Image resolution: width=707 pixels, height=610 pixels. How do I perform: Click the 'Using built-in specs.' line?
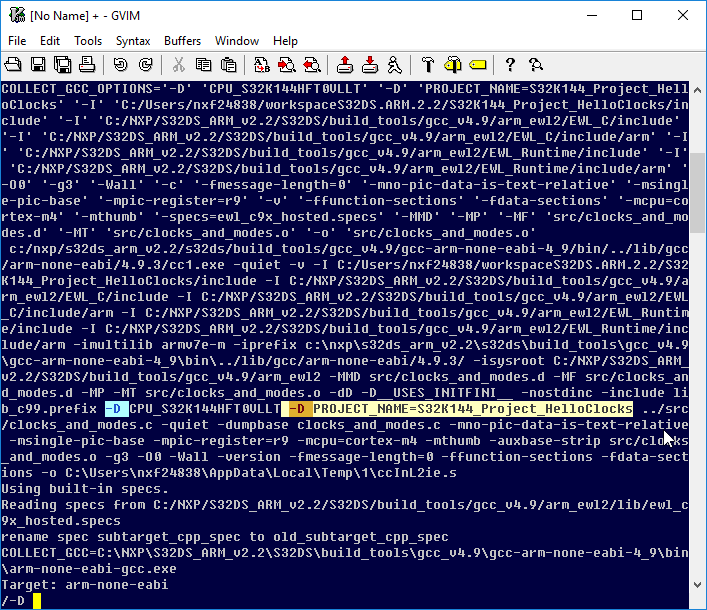click(85, 489)
